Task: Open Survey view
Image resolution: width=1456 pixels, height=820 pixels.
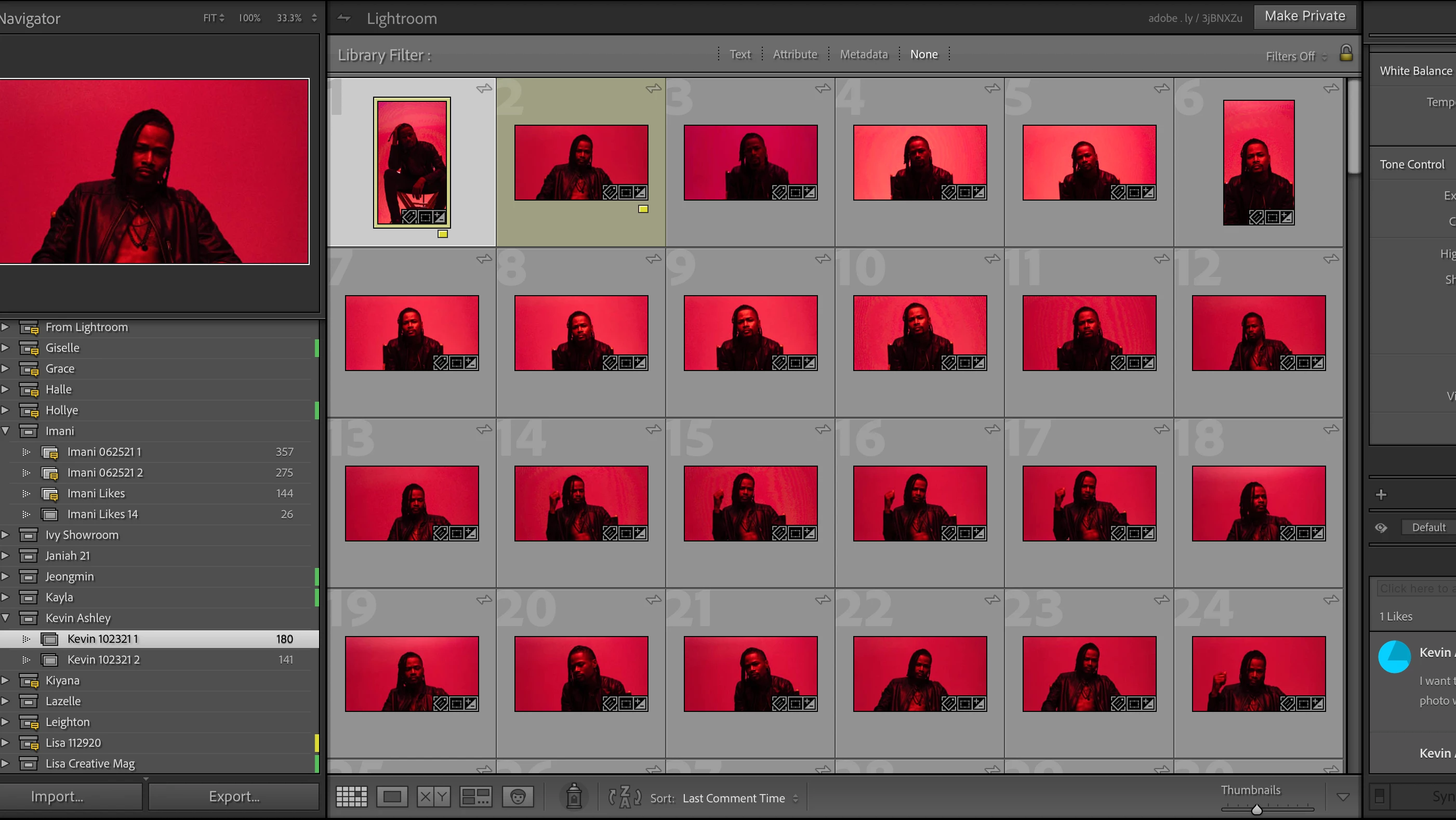Action: click(475, 797)
